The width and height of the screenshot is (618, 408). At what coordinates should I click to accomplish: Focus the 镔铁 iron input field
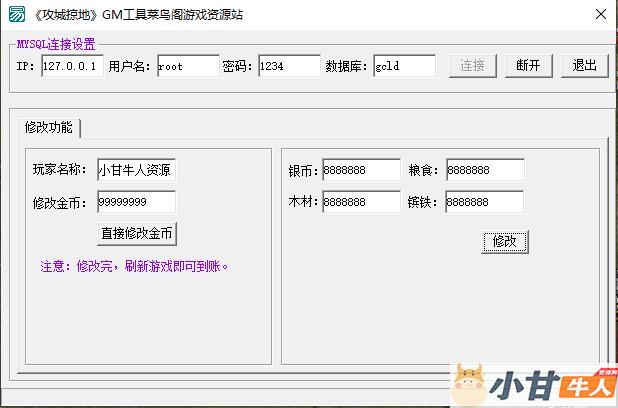pos(484,202)
